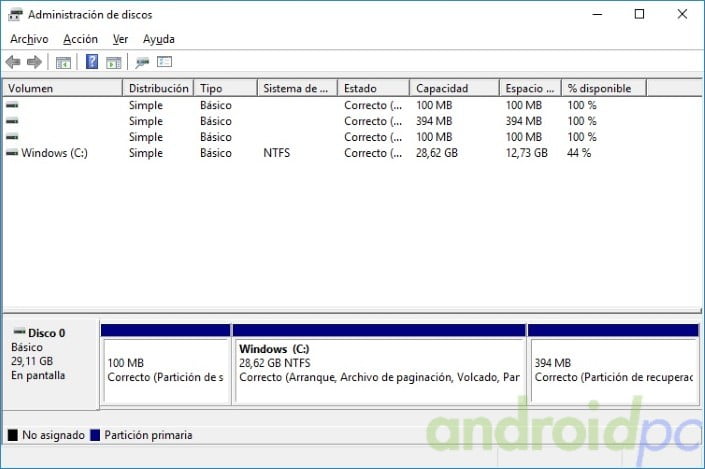Close the Administración de discos window
705x469 pixels.
(x=682, y=14)
